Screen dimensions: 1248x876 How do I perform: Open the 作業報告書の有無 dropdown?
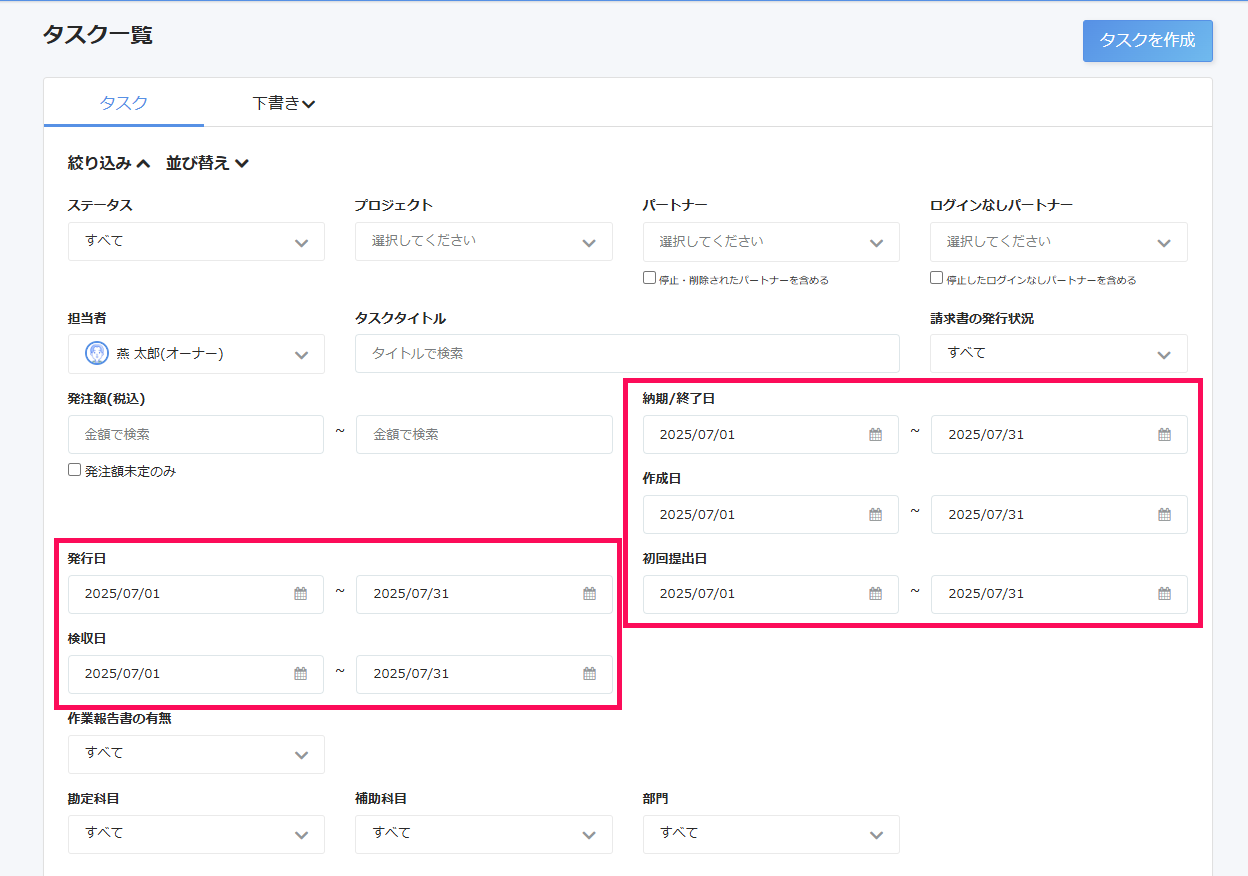(x=196, y=754)
